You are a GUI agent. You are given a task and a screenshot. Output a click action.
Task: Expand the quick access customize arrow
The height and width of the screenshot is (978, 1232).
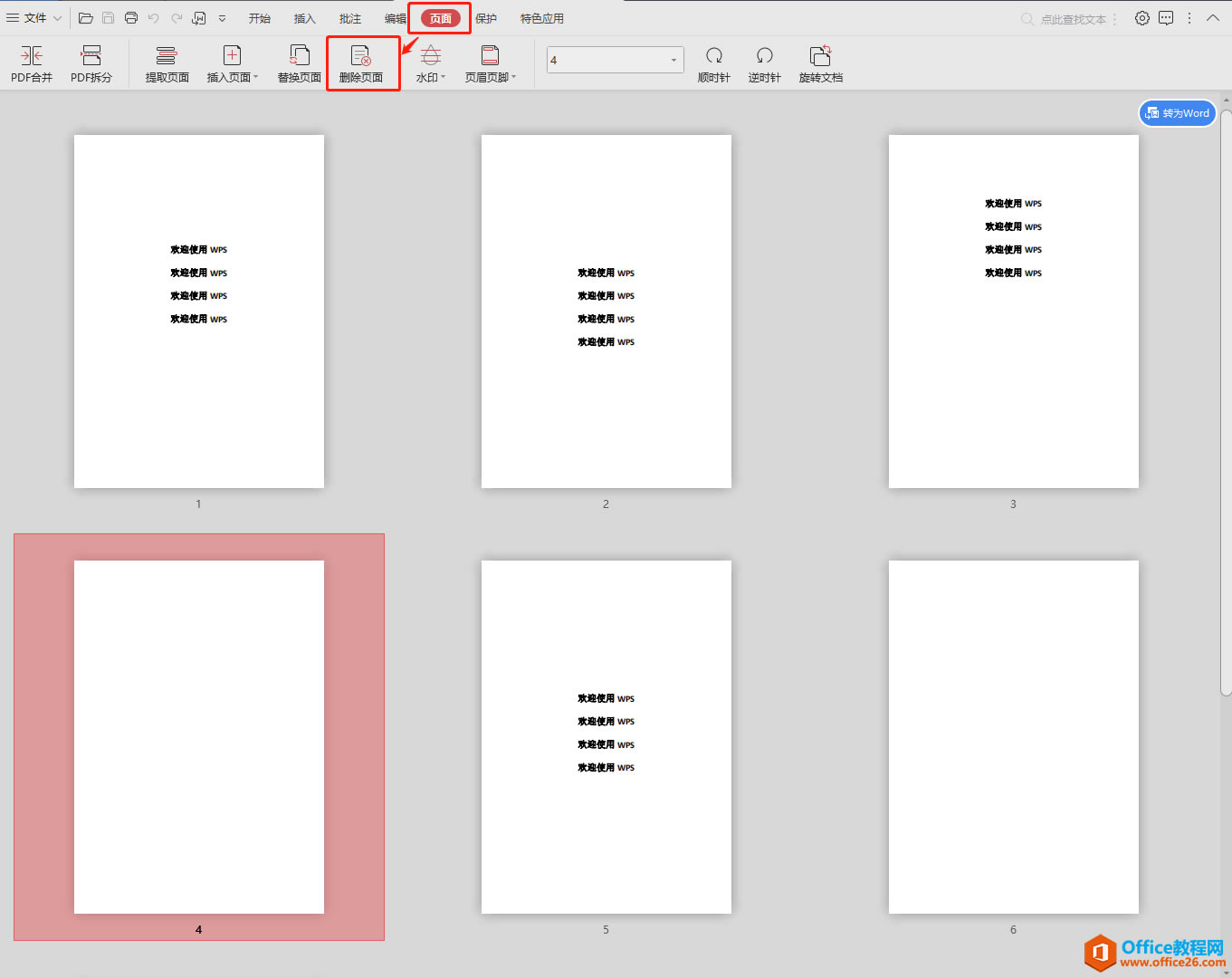[x=222, y=18]
